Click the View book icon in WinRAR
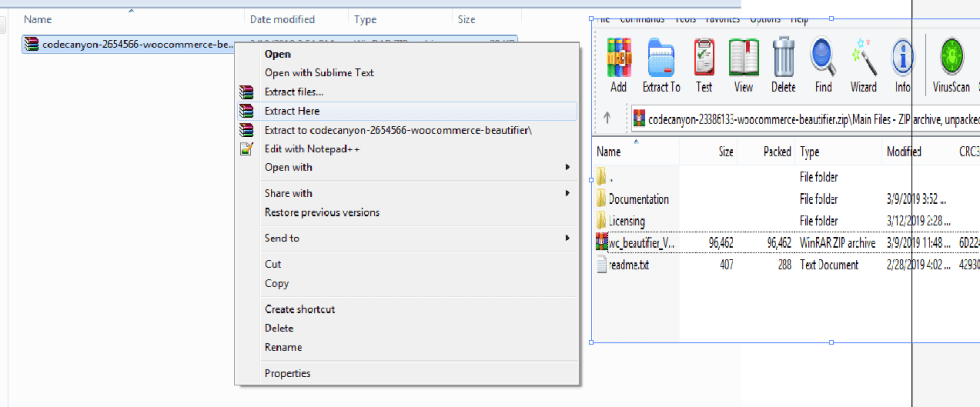Viewport: 980px width, 407px height. point(744,57)
